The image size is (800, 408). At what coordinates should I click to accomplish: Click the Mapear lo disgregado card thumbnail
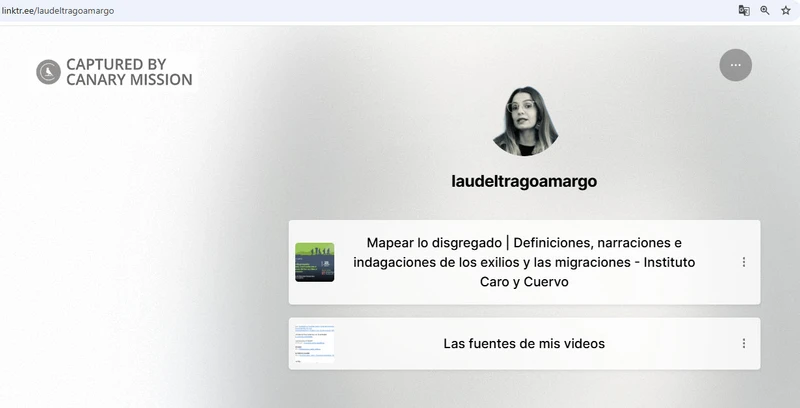315,262
